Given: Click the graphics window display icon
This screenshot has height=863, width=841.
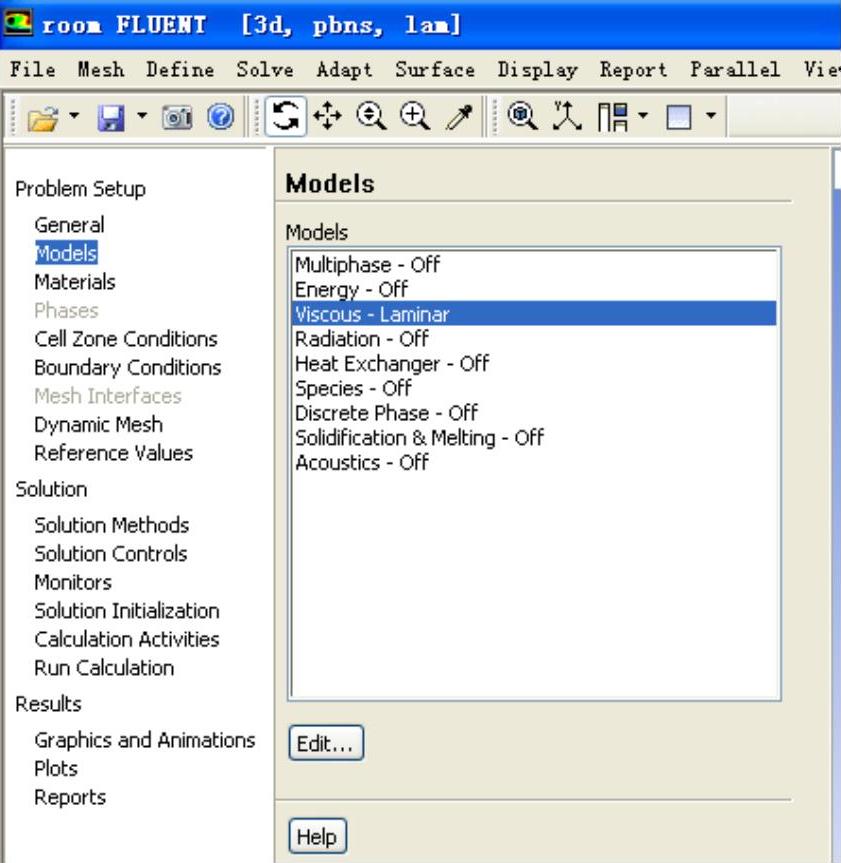Looking at the screenshot, I should 679,117.
